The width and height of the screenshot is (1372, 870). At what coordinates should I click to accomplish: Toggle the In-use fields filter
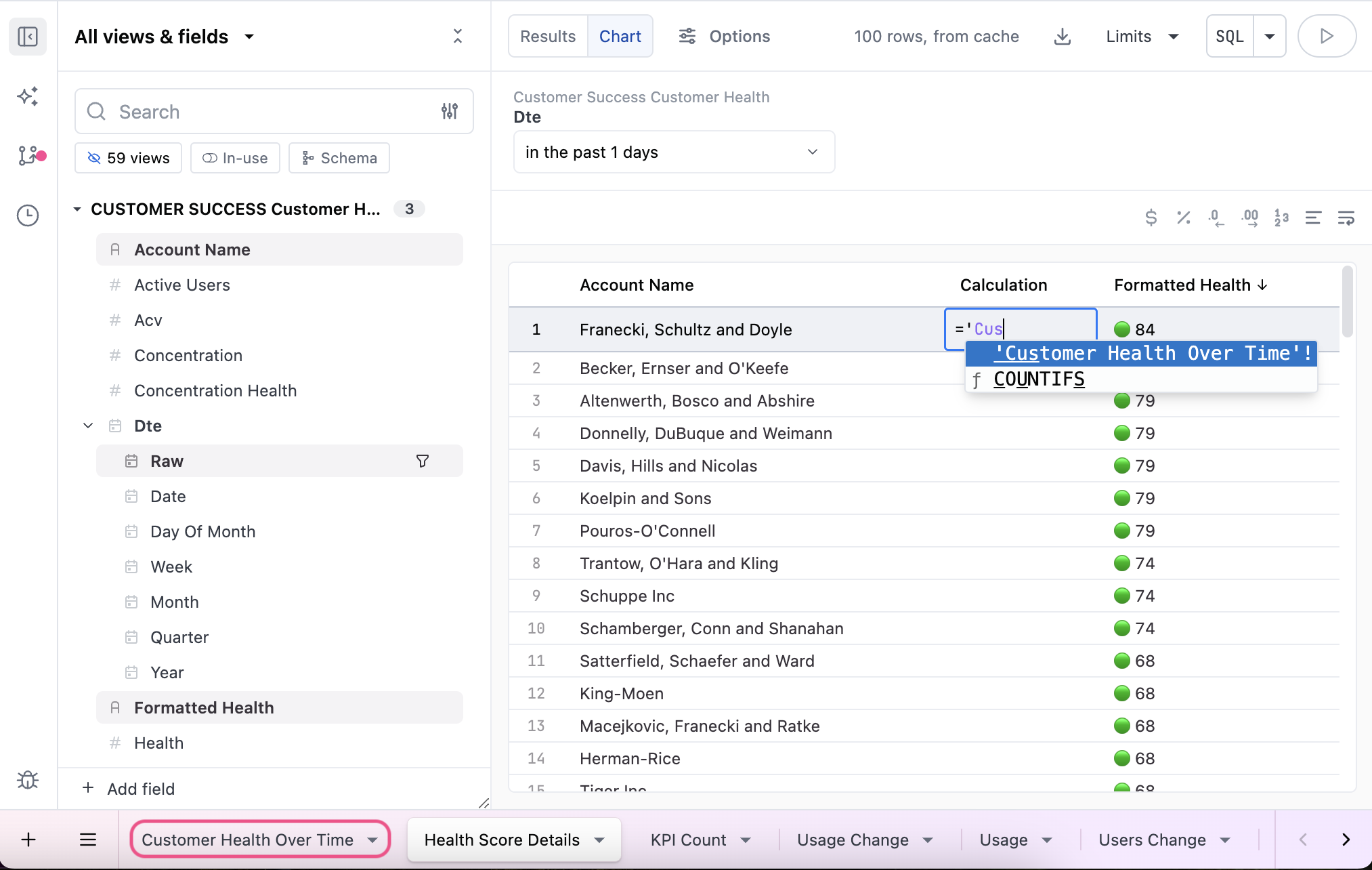pos(235,158)
